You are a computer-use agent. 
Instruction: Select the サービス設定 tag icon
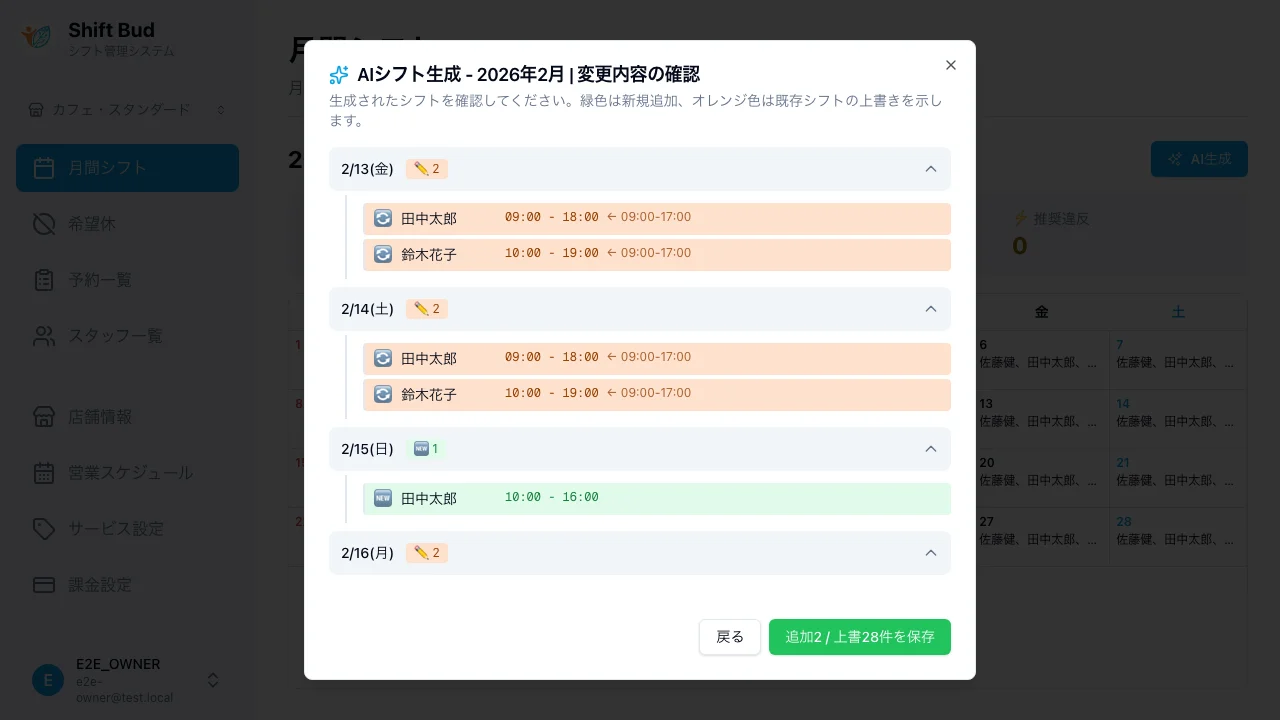[x=44, y=529]
